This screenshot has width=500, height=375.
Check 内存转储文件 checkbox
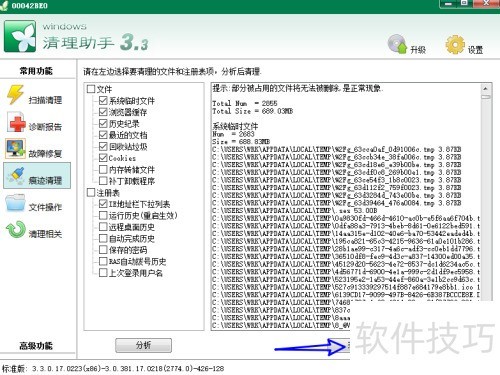[103, 169]
